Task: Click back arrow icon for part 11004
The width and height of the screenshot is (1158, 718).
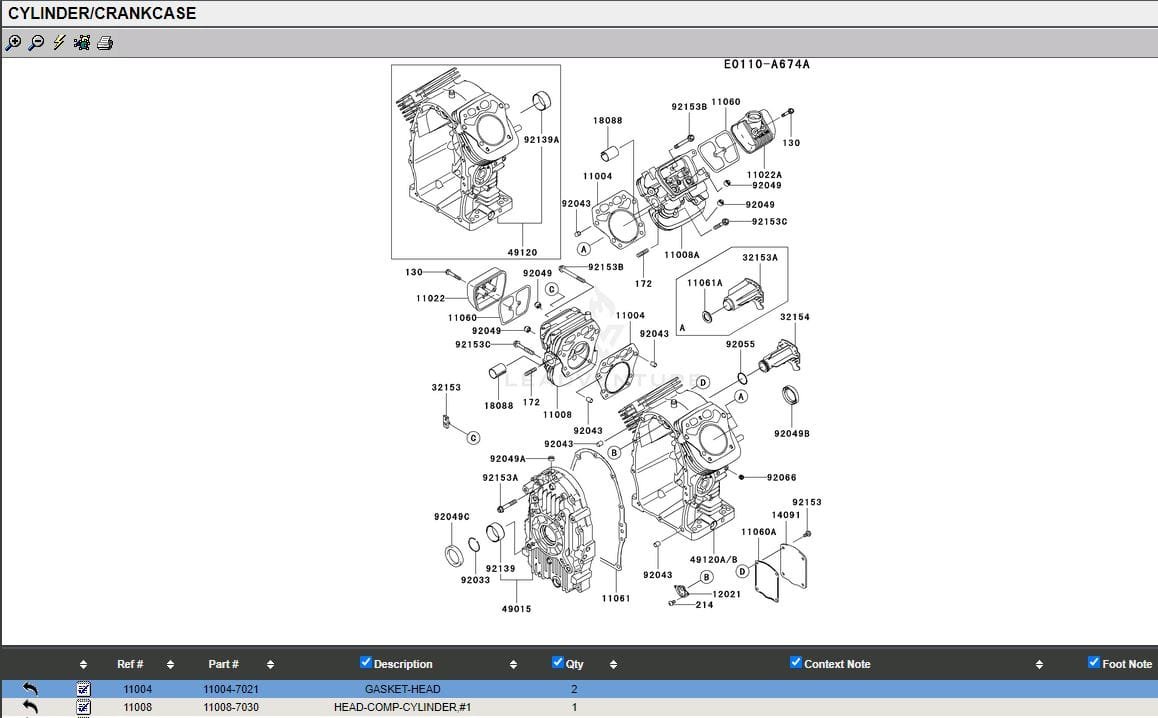Action: 30,689
